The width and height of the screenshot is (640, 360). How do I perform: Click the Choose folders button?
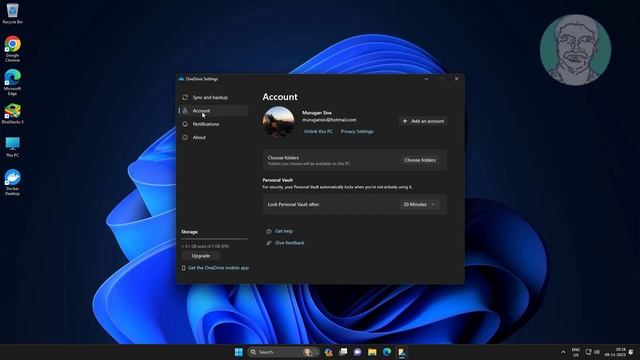[x=420, y=160]
